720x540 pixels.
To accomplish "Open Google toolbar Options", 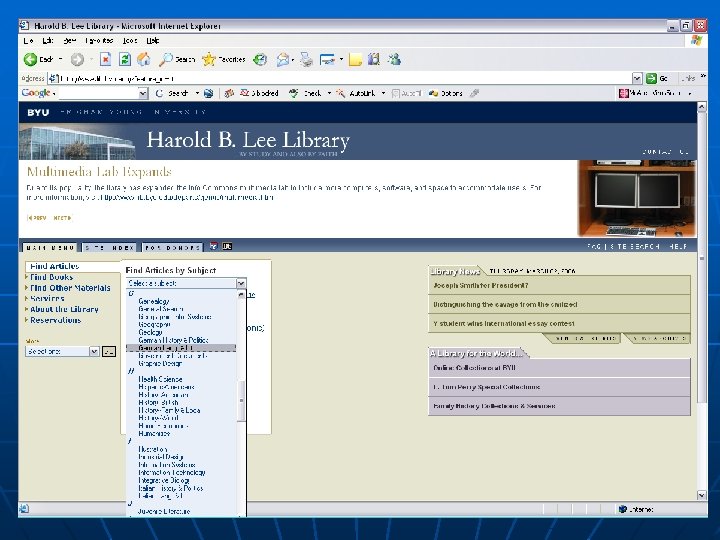I will [x=445, y=93].
